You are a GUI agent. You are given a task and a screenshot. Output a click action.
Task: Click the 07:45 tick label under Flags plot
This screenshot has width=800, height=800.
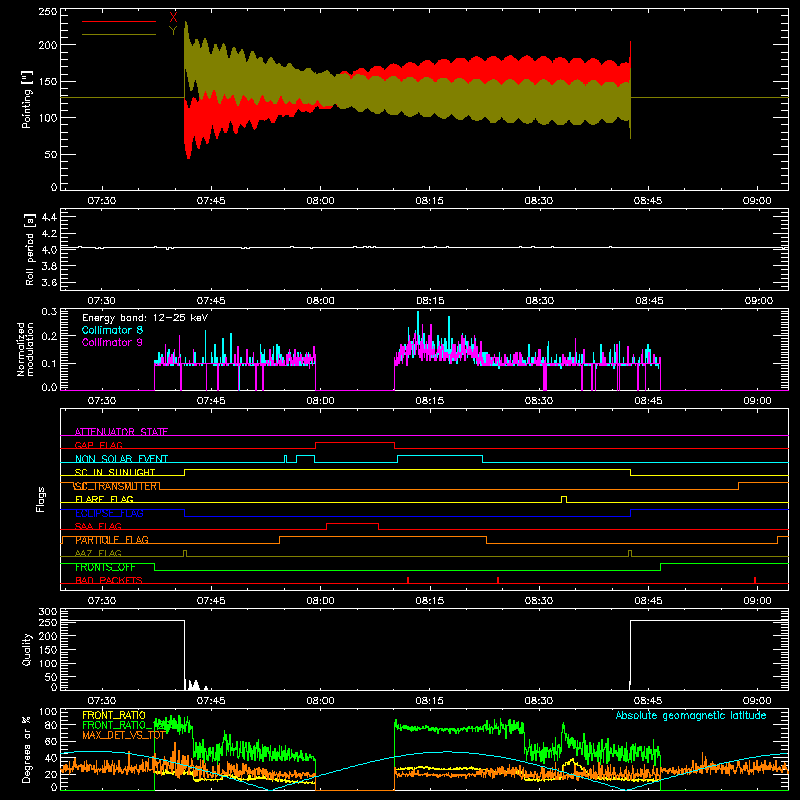(x=211, y=601)
